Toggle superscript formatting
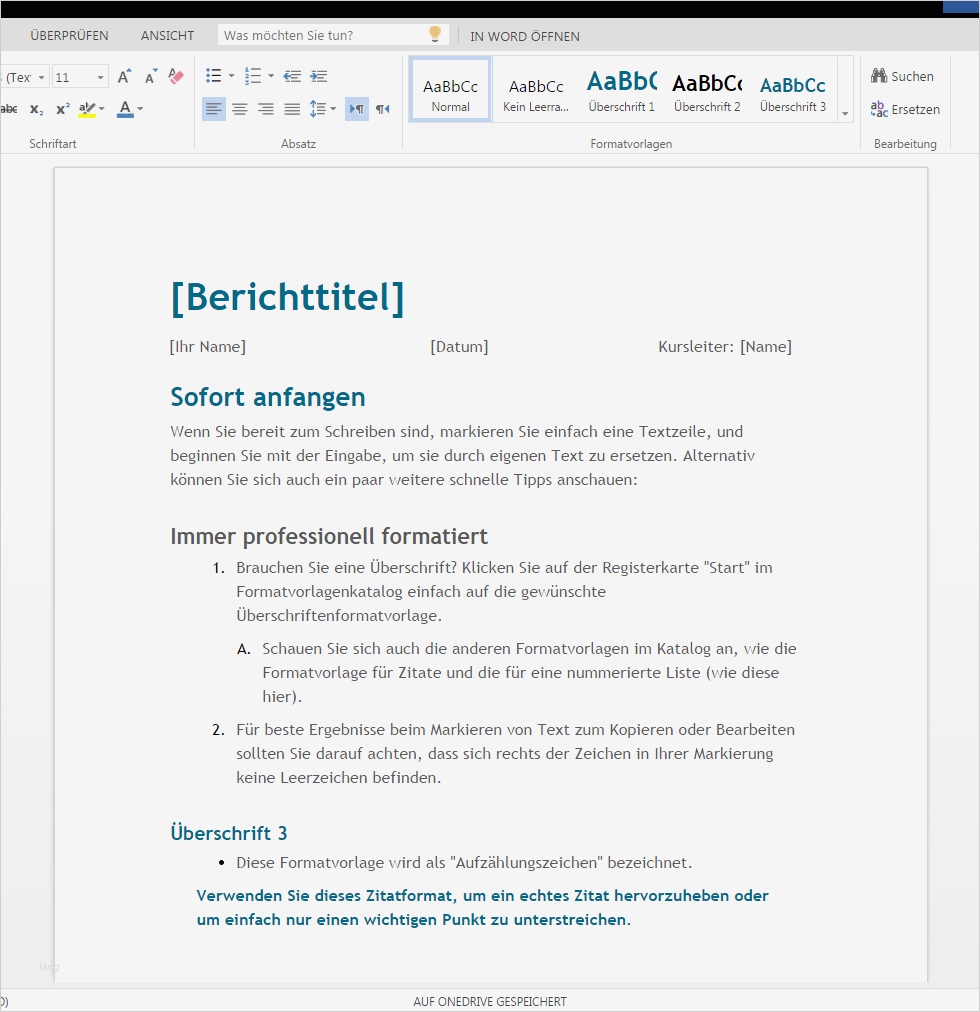This screenshot has width=980, height=1012. [x=62, y=109]
